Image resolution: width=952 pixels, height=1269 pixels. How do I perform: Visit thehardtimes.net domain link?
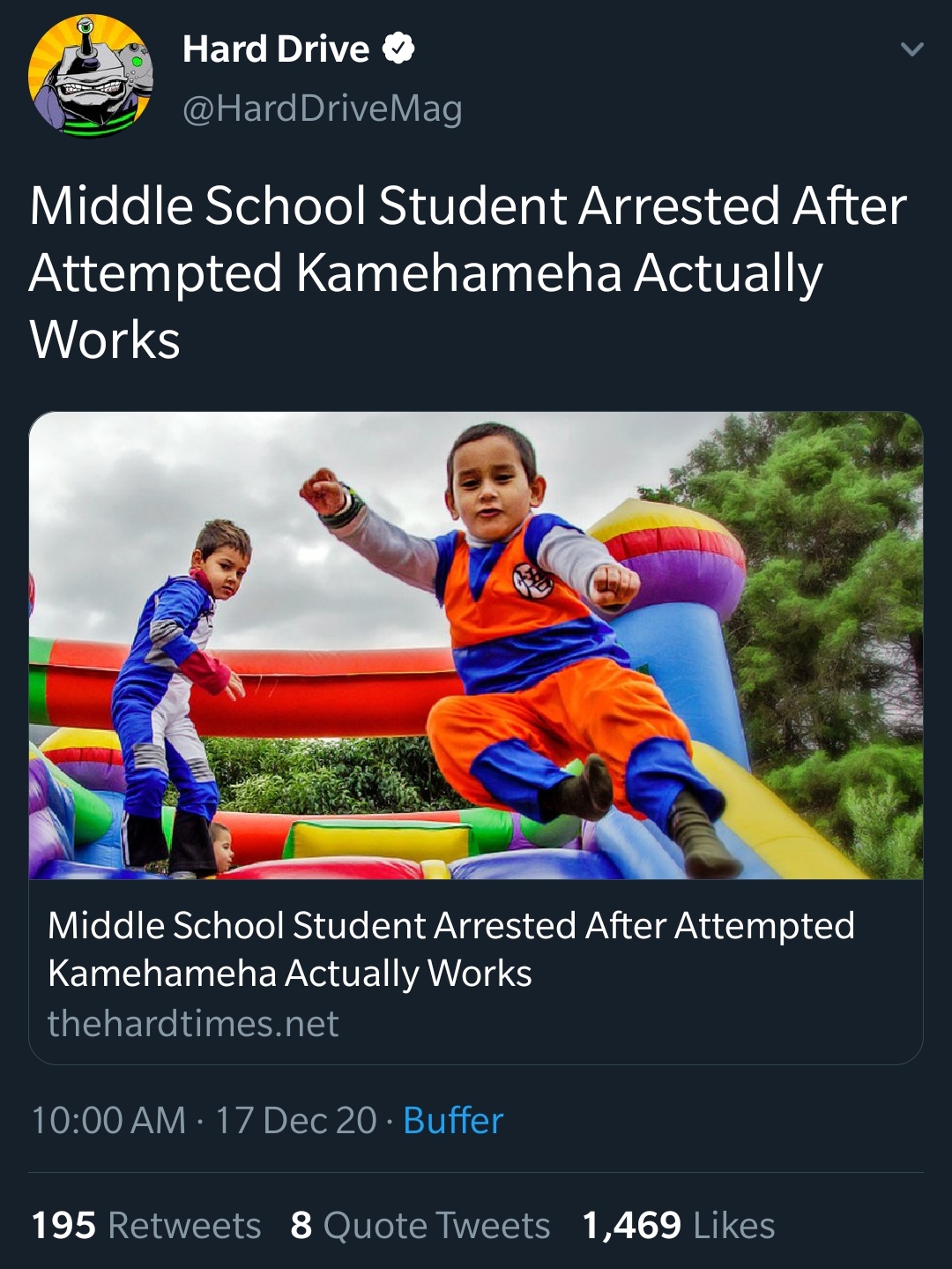pos(193,1024)
